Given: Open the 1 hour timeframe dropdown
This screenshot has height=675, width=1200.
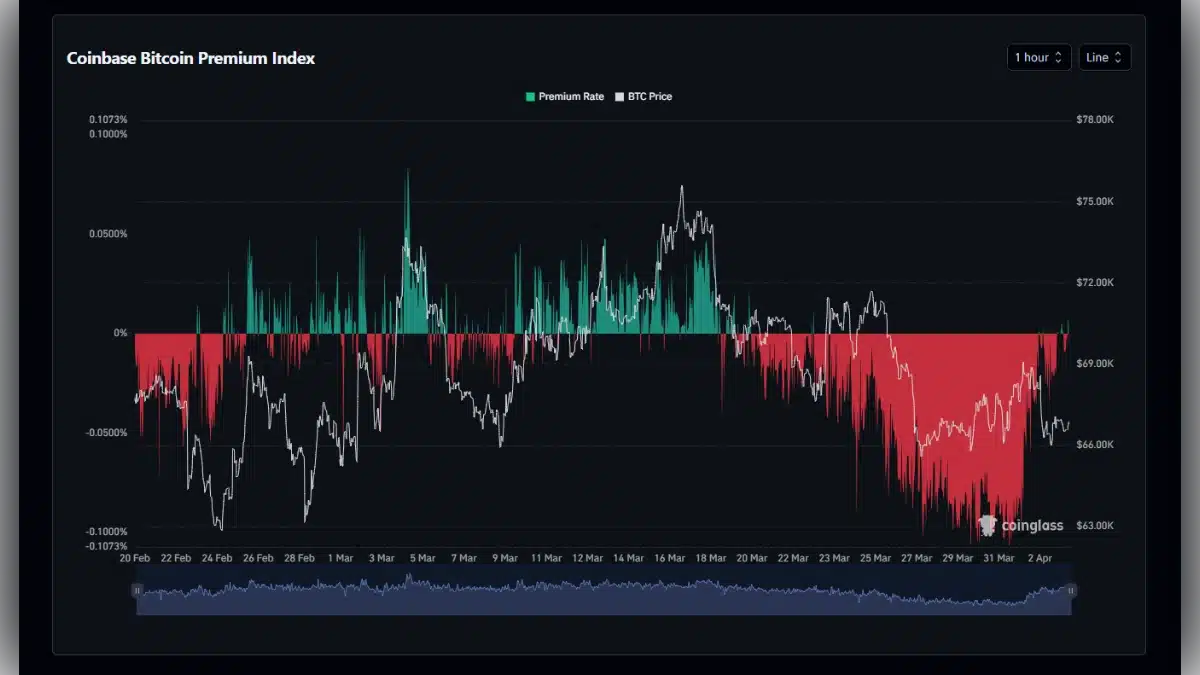Looking at the screenshot, I should (1038, 57).
